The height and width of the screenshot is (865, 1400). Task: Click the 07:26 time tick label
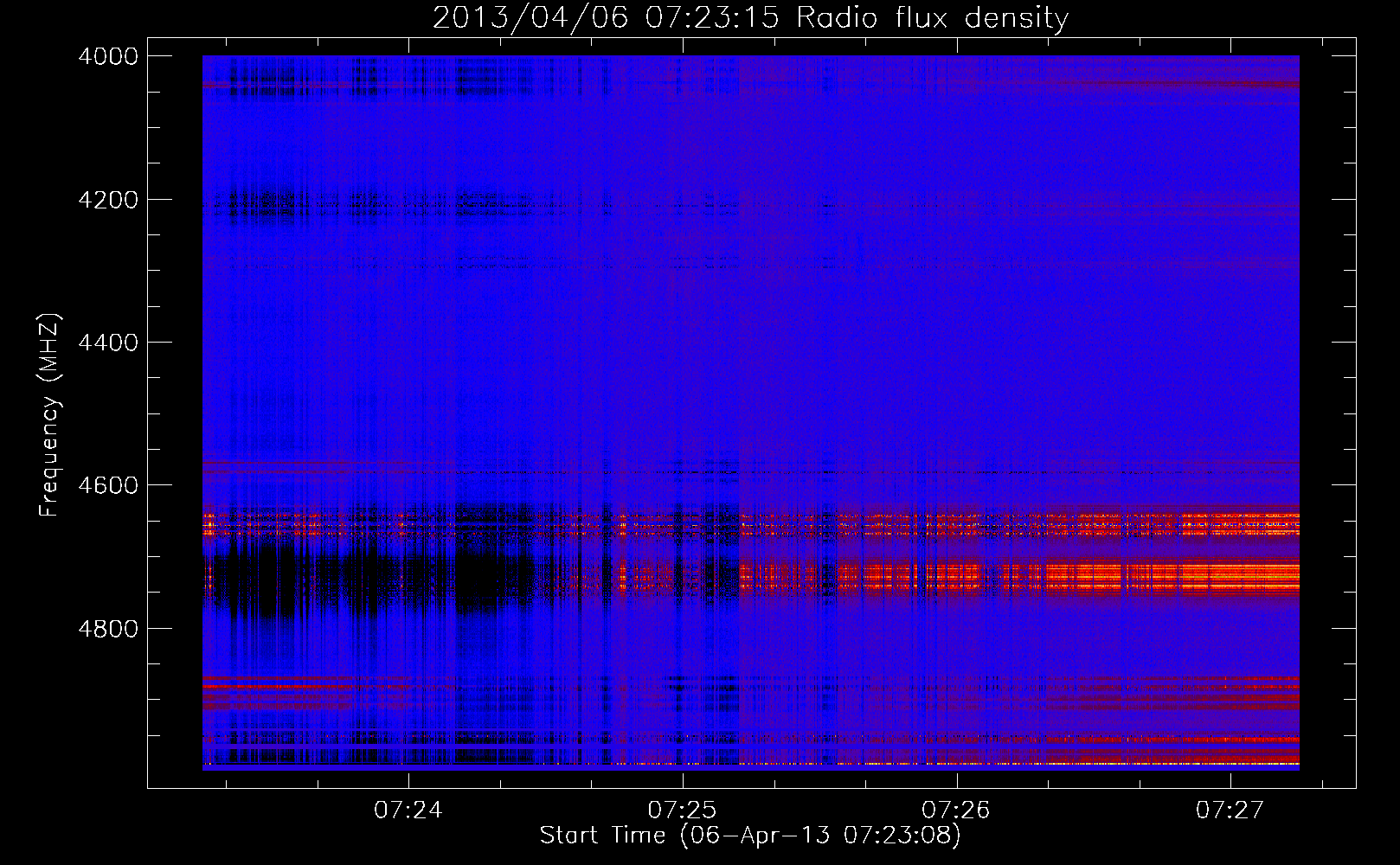956,810
